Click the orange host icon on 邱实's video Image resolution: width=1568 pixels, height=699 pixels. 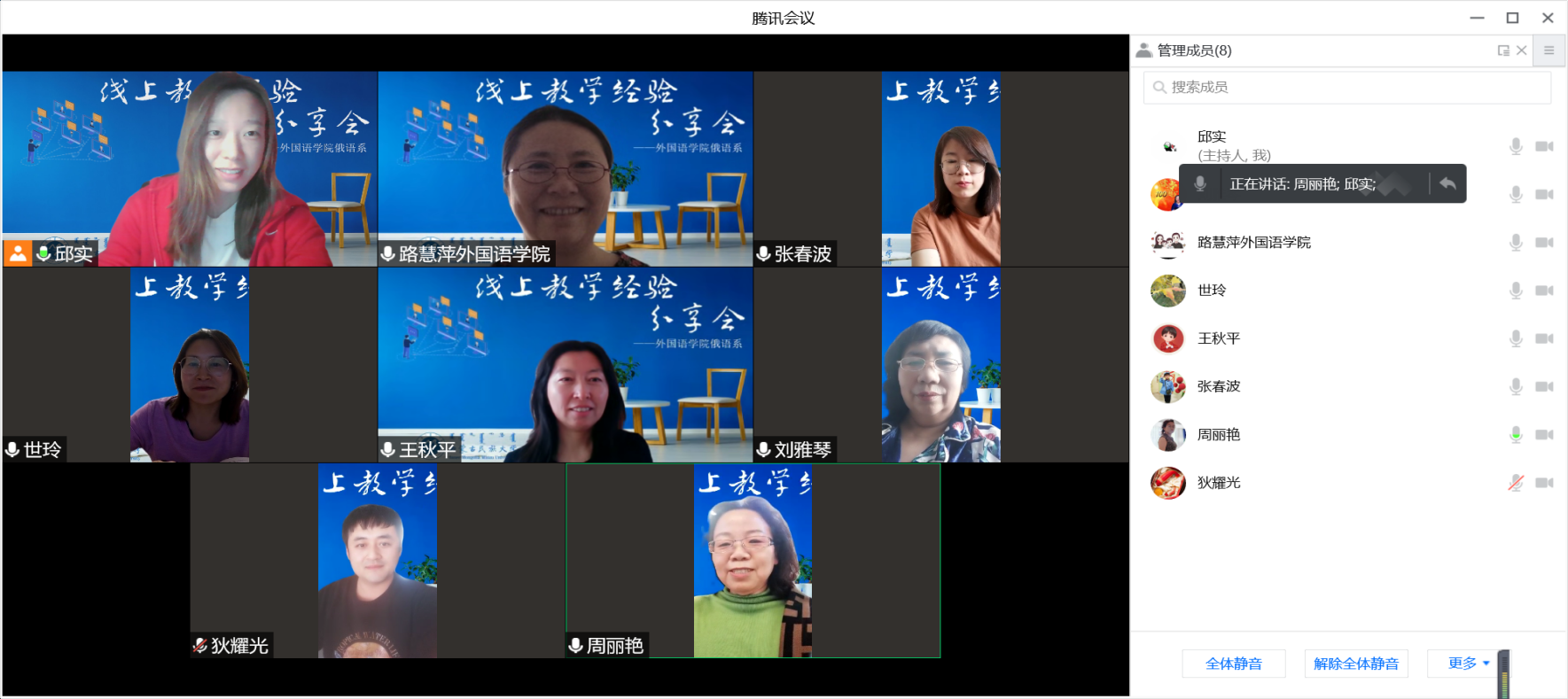coord(18,253)
